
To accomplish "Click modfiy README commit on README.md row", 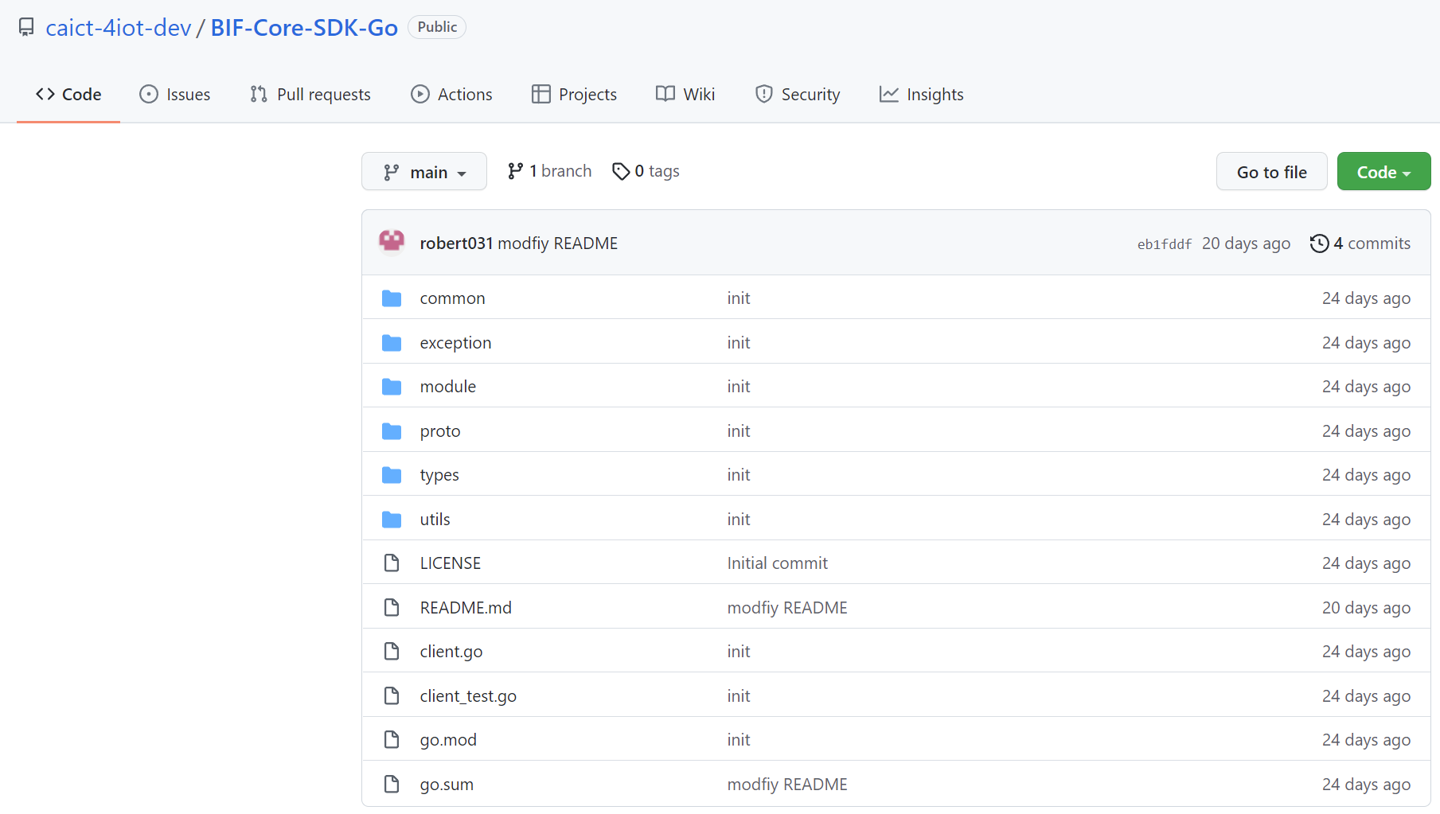I will (x=787, y=608).
